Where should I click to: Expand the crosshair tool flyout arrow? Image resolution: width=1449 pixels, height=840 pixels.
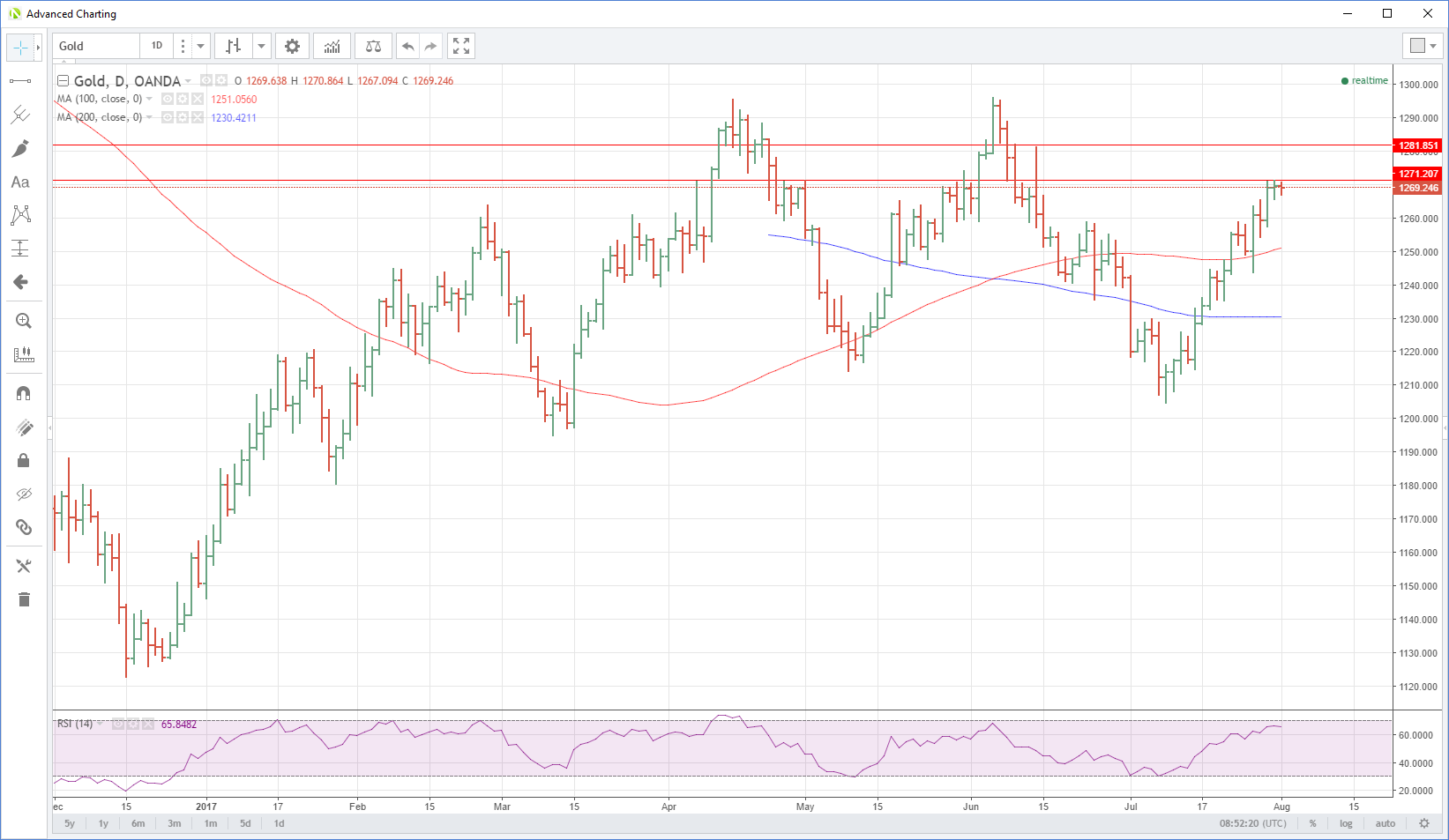point(38,47)
